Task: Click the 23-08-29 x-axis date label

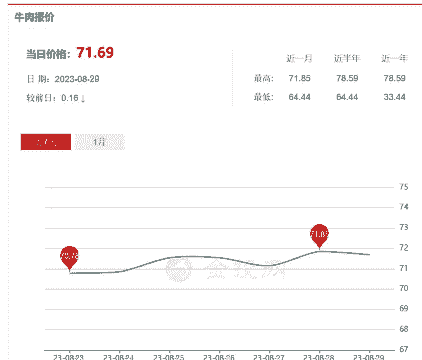Action: tap(369, 357)
